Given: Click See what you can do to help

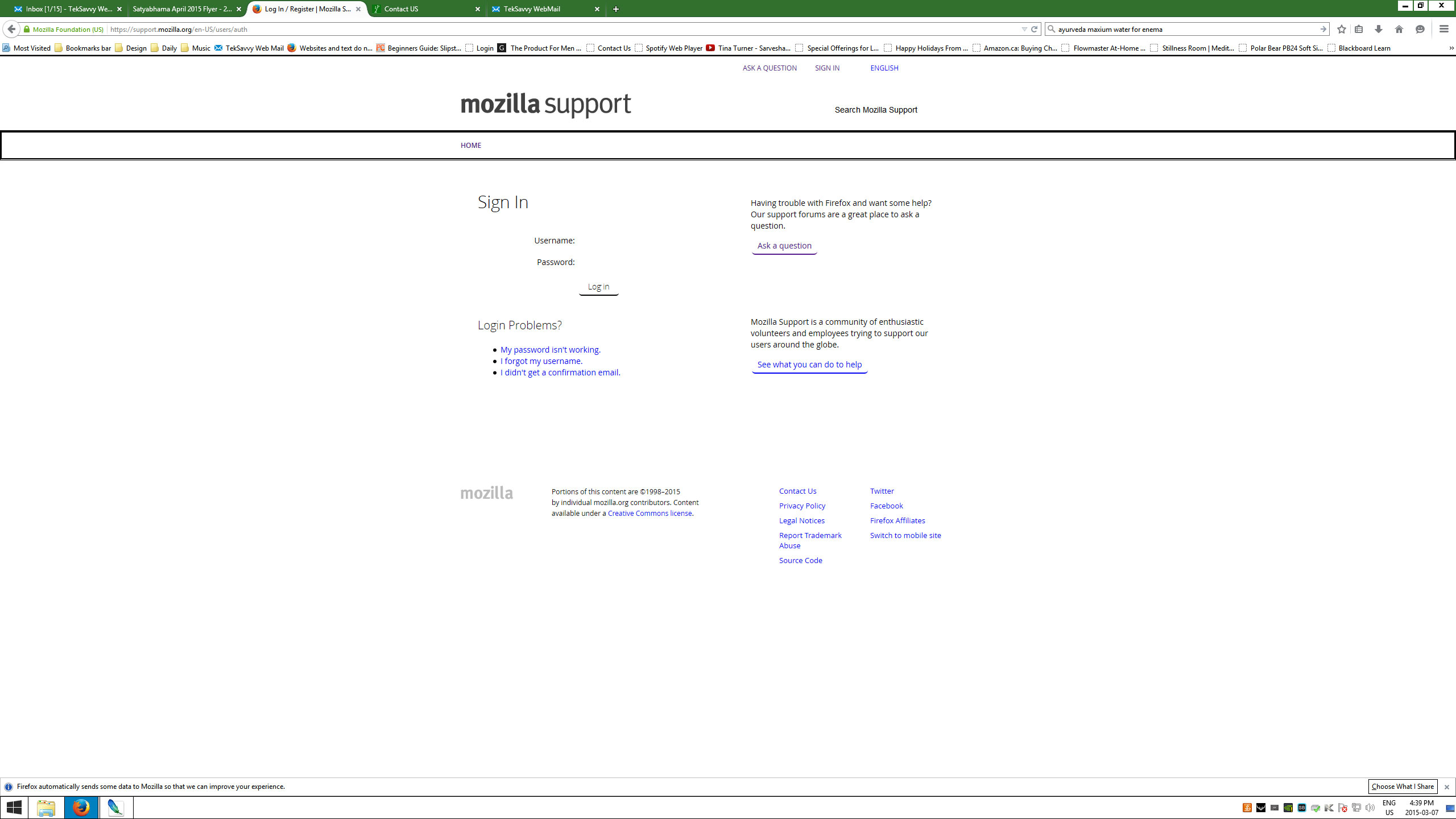Looking at the screenshot, I should coord(809,365).
